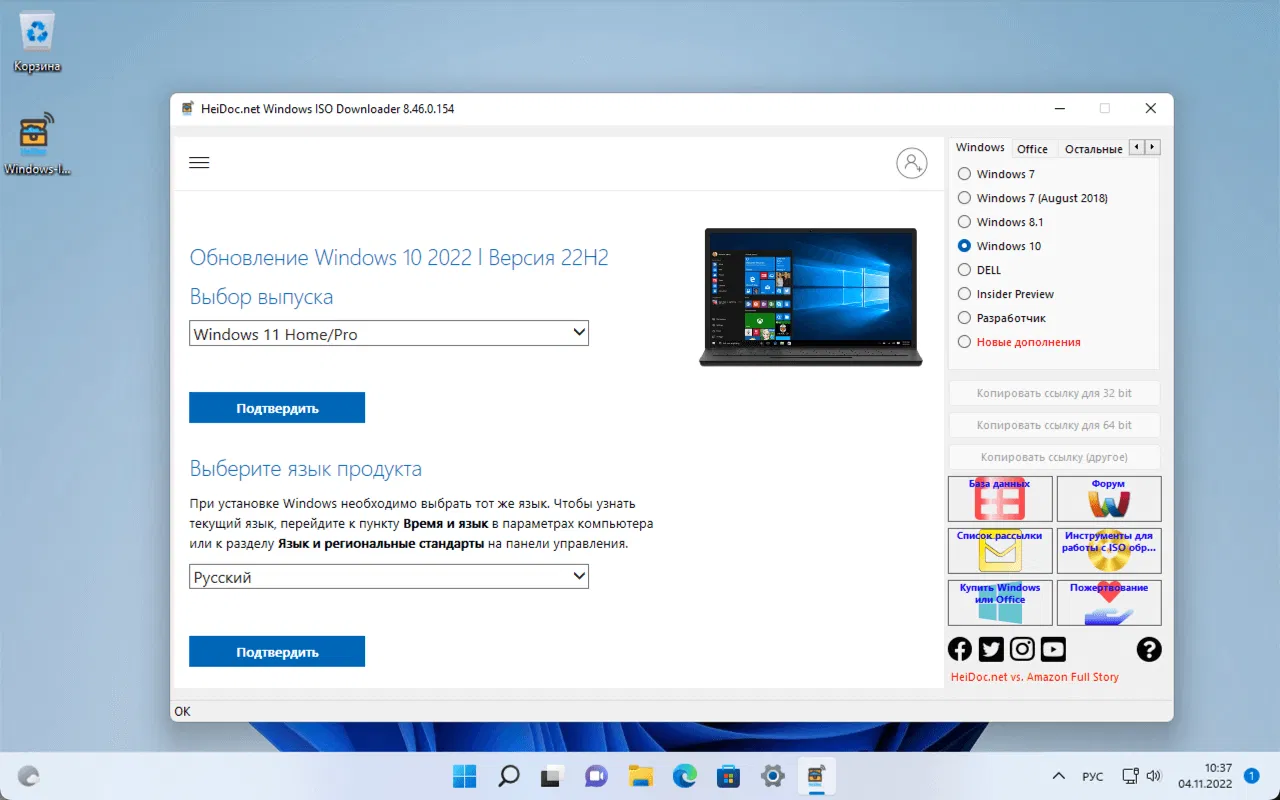Click the user account profile icon
The image size is (1280, 800).
pyautogui.click(x=911, y=163)
